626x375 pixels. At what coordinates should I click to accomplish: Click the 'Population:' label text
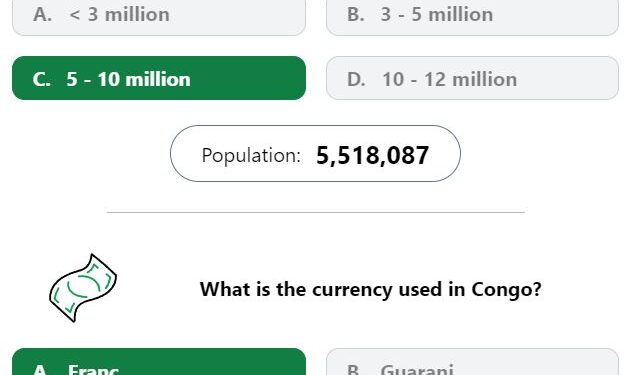tap(251, 155)
